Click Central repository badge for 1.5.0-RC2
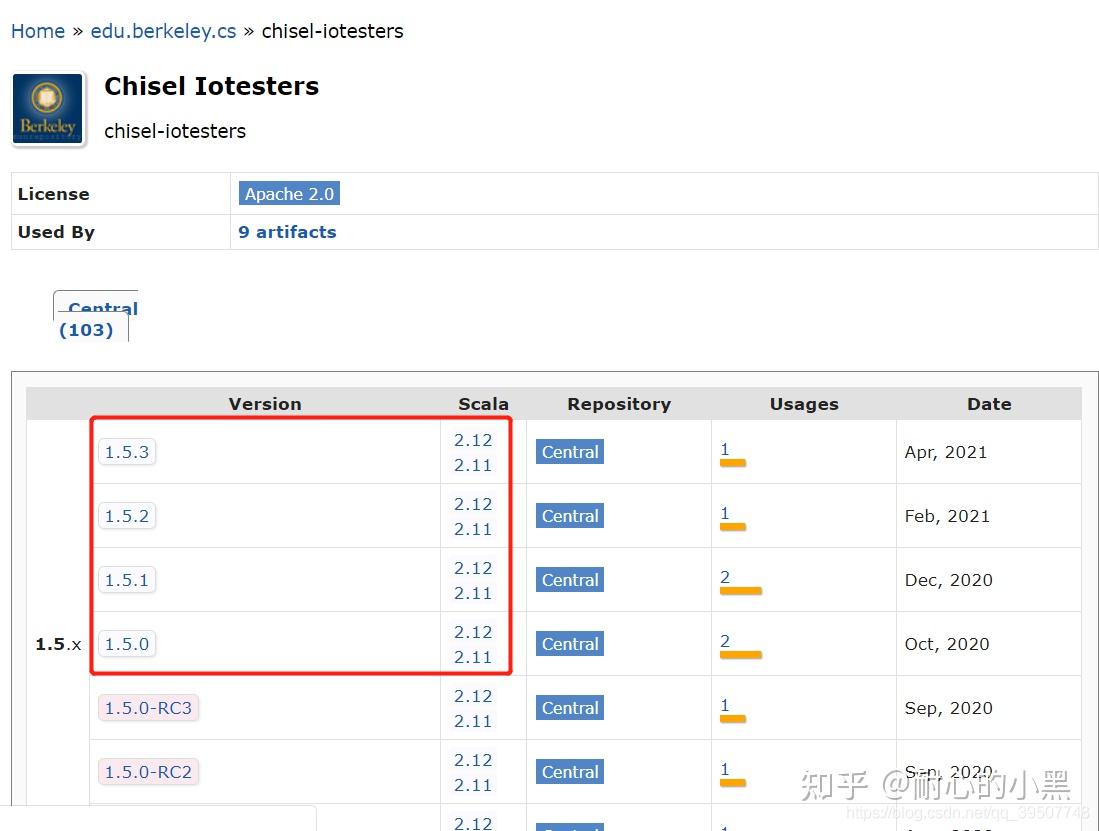 [570, 771]
